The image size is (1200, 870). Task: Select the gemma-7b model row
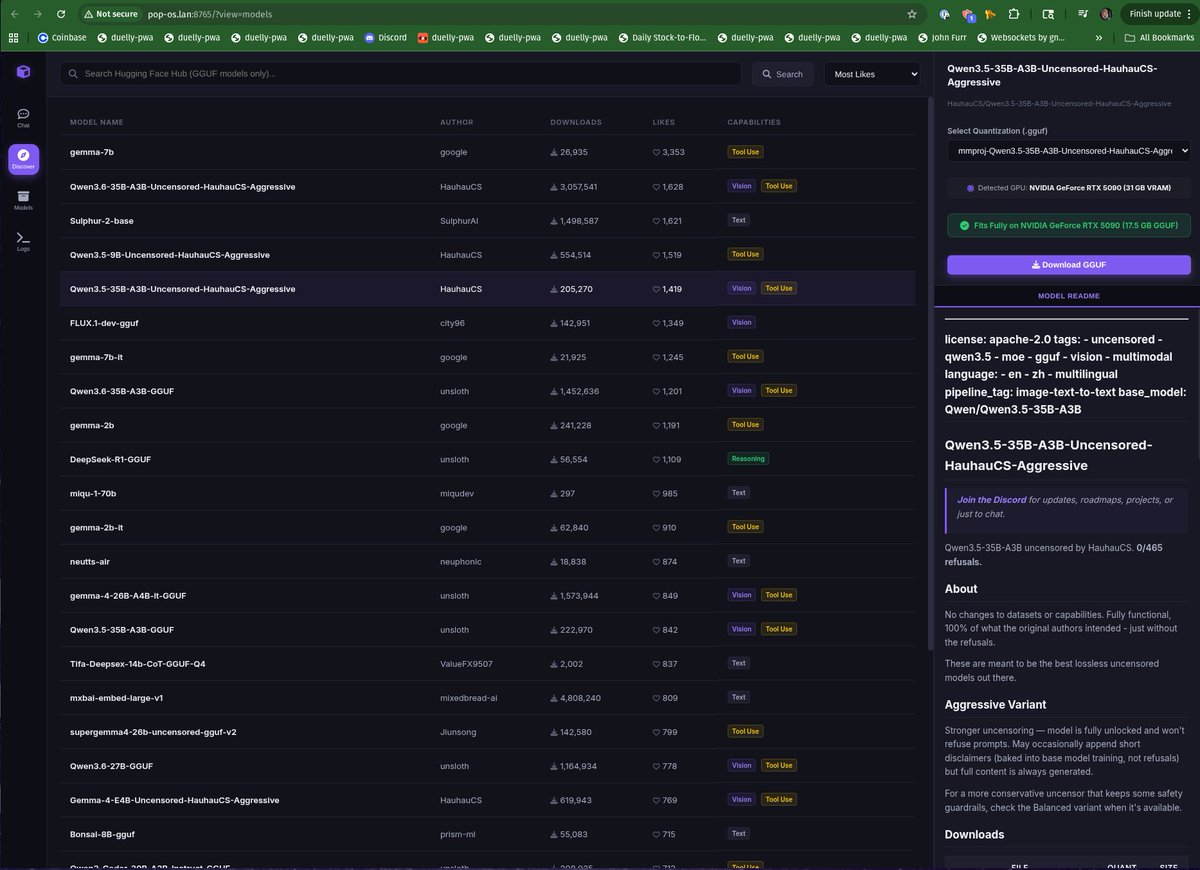487,152
